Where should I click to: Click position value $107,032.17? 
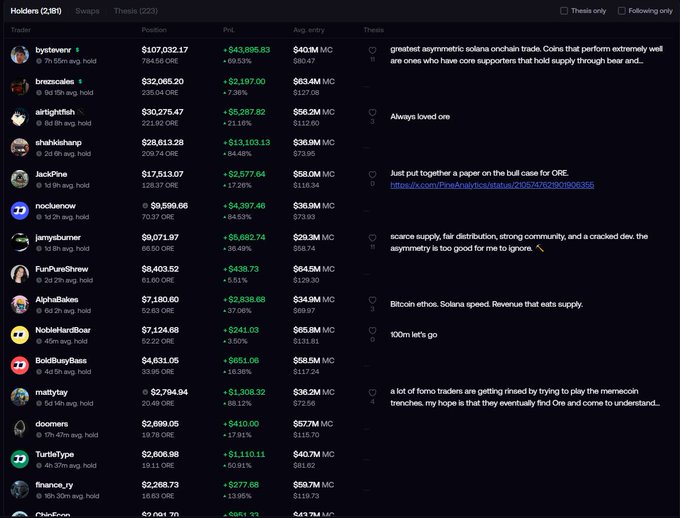click(x=165, y=50)
